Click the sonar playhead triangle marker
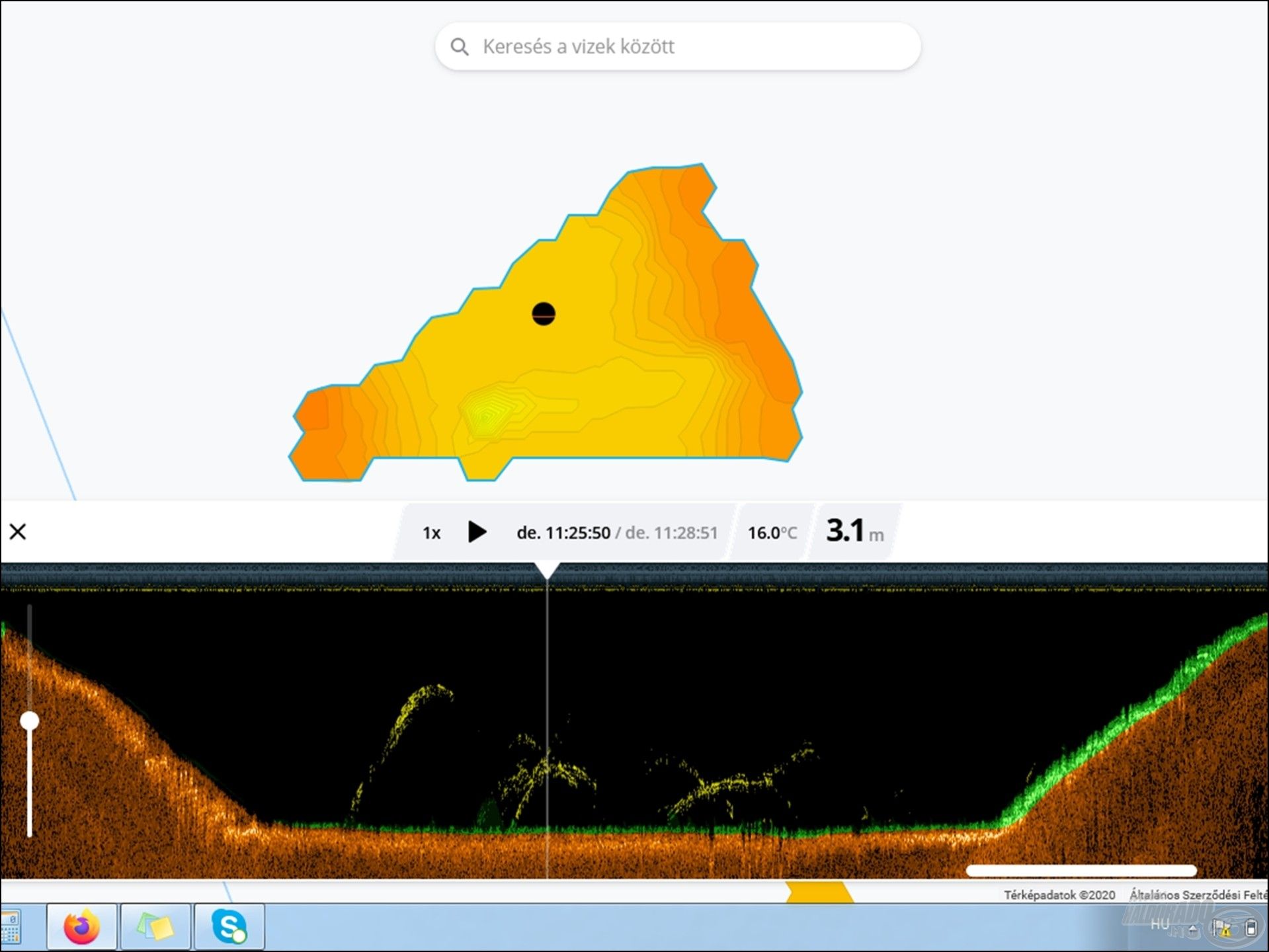Screen dimensions: 1269x952 (x=548, y=571)
